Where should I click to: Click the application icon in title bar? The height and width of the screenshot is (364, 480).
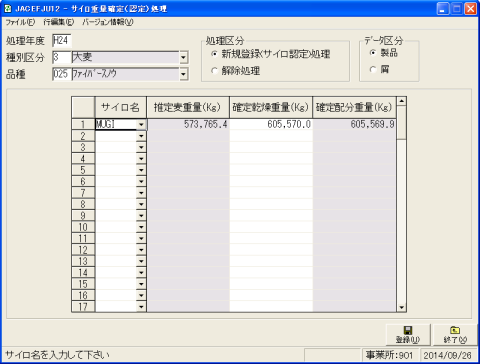click(8, 8)
